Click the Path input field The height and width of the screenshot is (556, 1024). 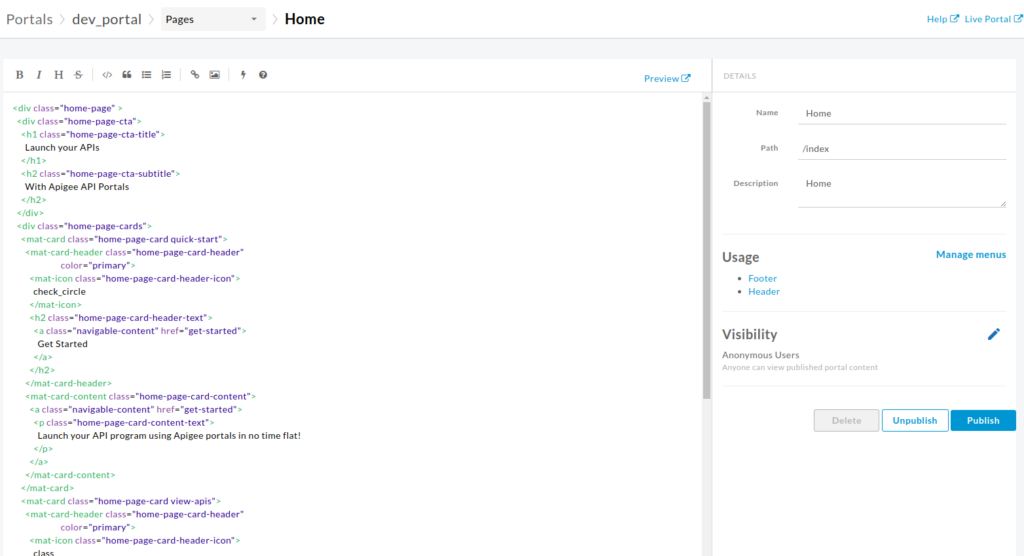point(902,148)
